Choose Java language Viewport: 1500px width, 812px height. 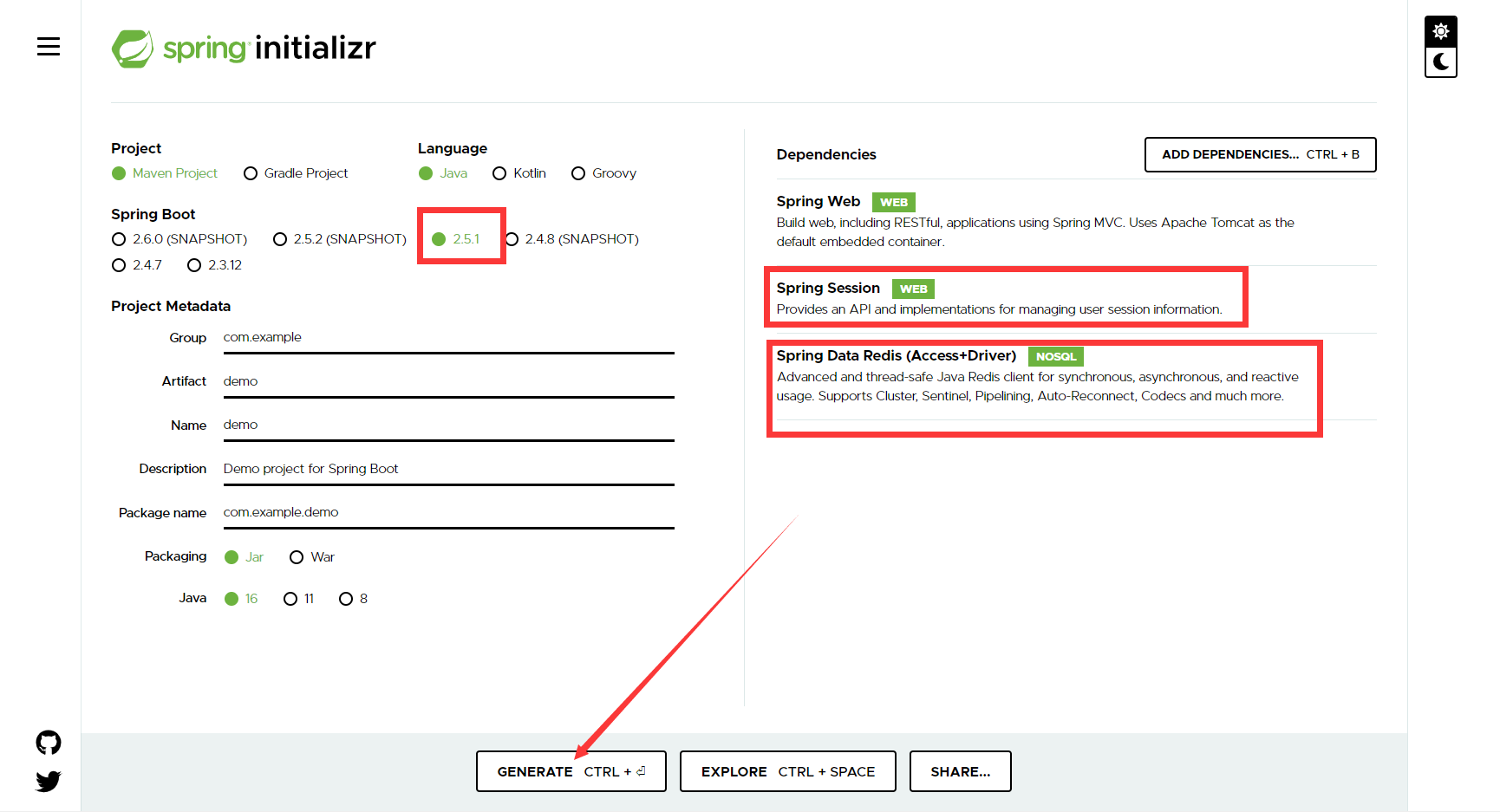[443, 173]
